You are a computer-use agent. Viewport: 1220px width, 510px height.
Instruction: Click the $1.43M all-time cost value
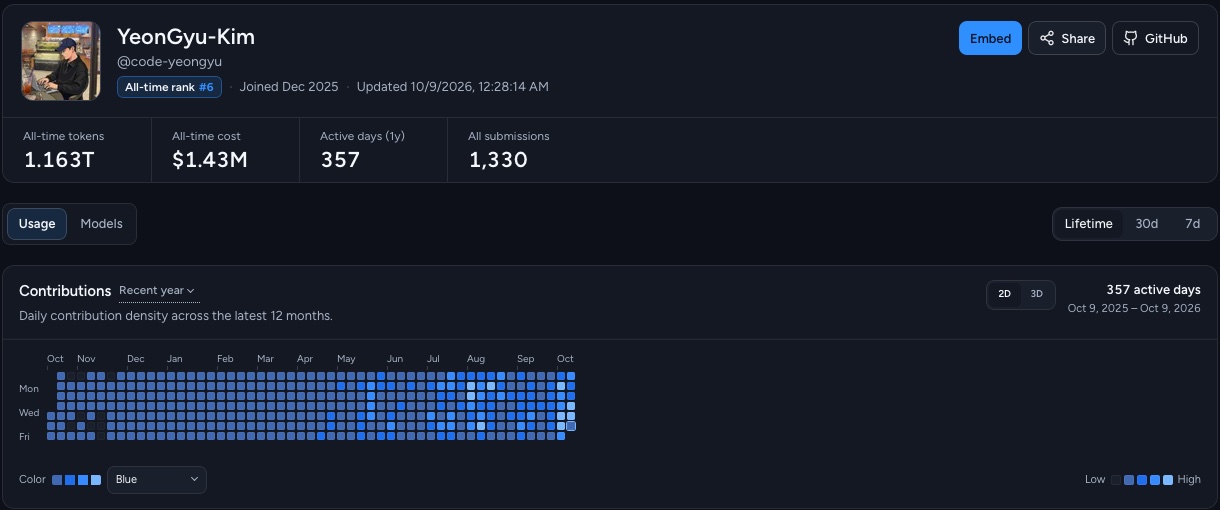coord(210,160)
